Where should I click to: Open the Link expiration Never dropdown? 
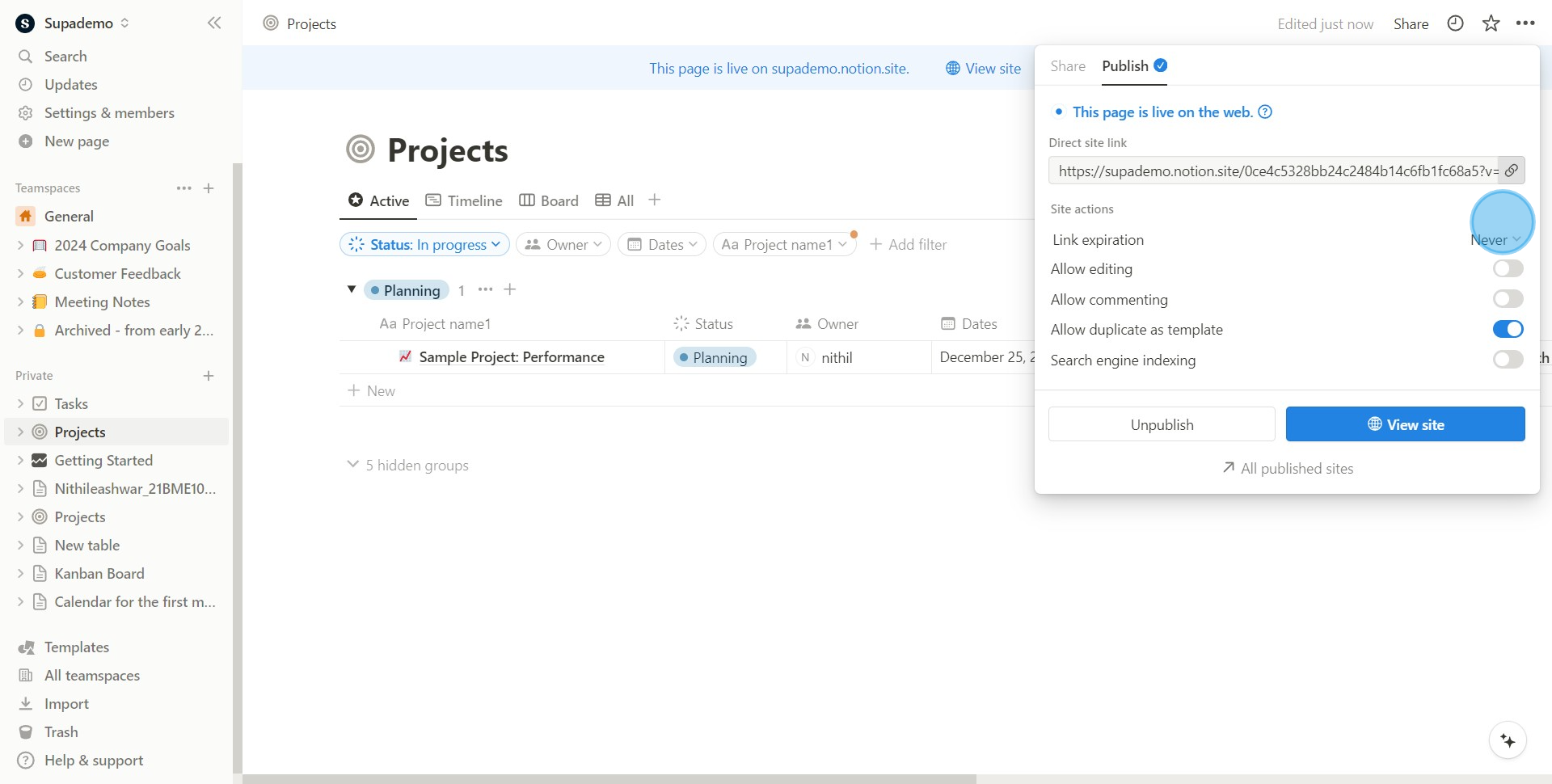(1496, 240)
